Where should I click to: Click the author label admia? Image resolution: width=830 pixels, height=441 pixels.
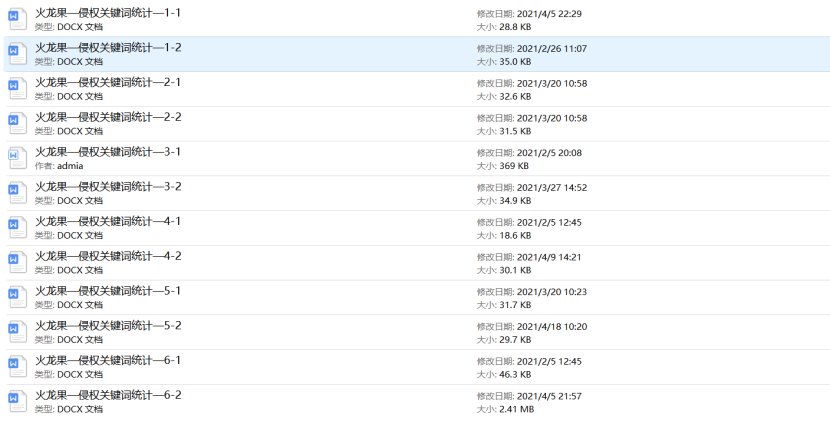70,166
